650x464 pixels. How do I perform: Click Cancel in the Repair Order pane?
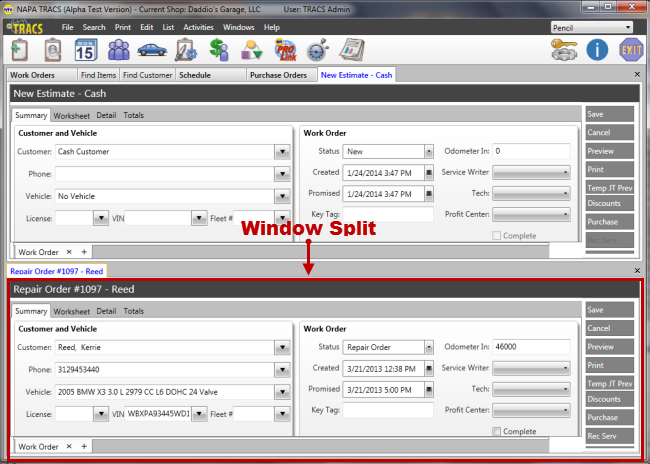pos(609,328)
